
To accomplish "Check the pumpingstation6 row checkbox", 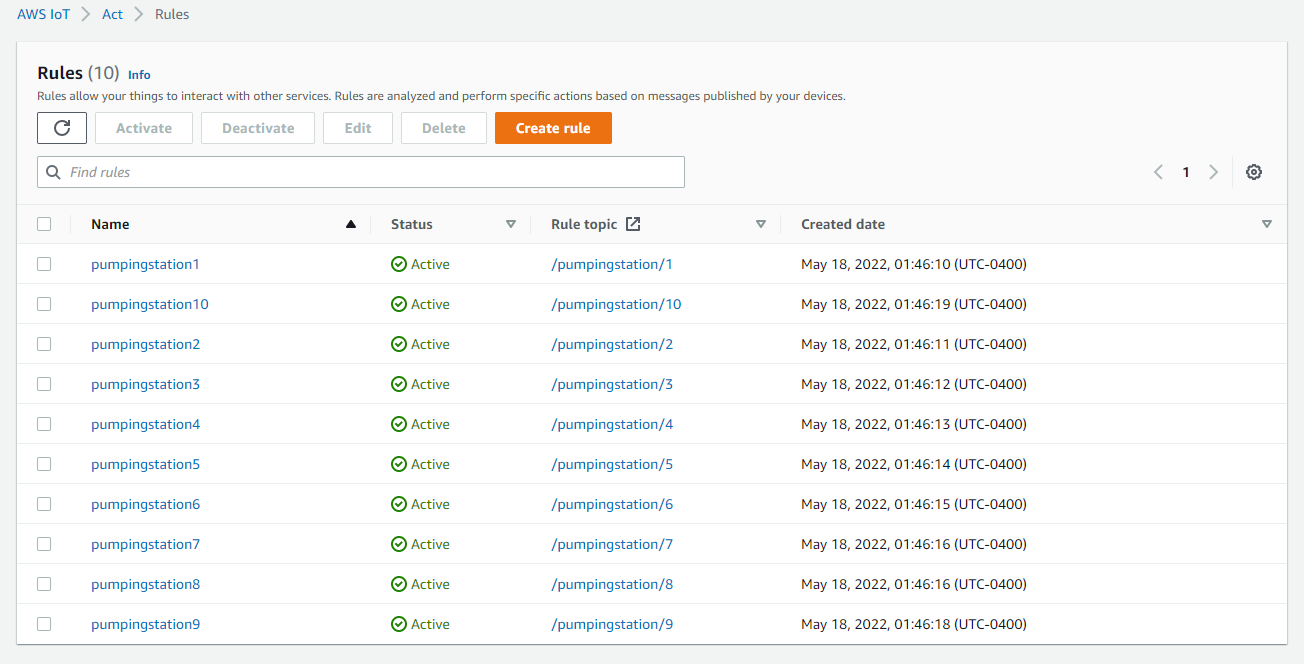I will tap(44, 504).
